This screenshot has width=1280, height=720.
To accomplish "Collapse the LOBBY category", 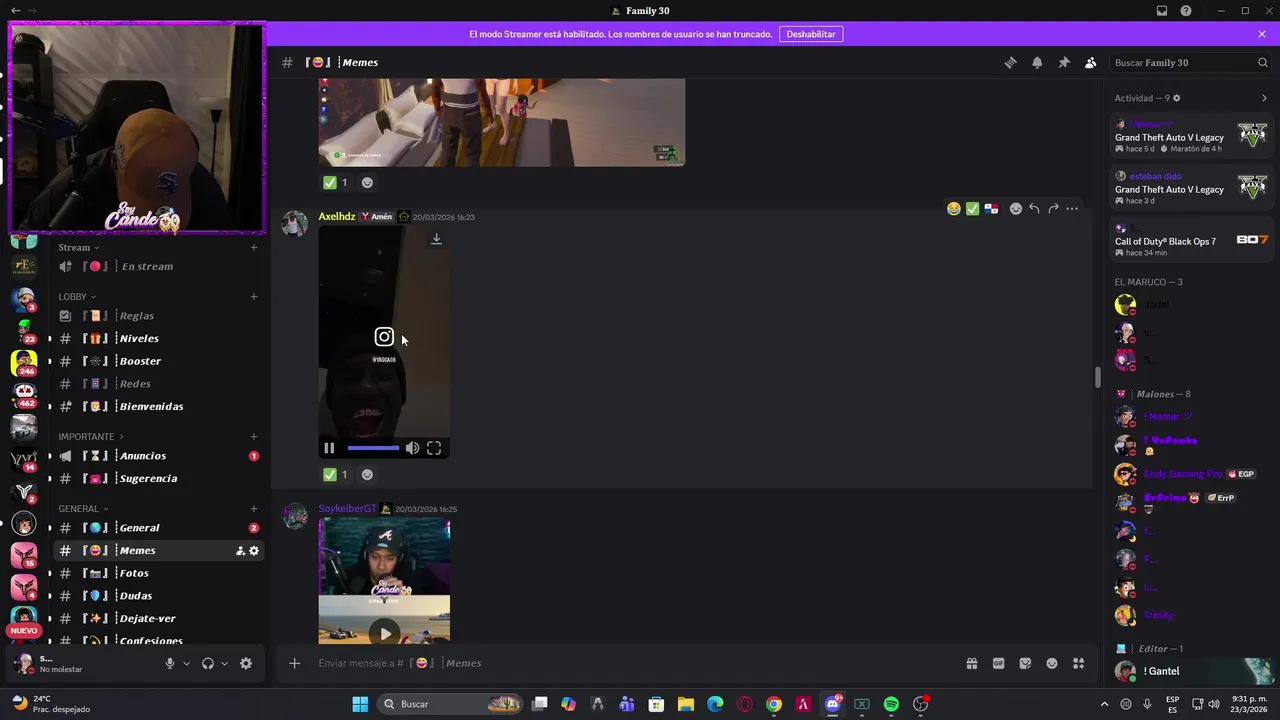I will (77, 296).
